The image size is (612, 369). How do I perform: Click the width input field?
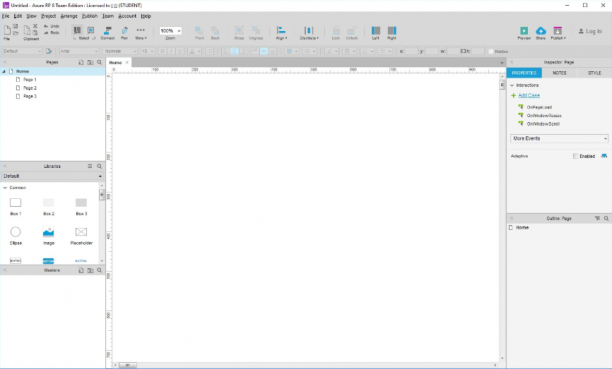(453, 51)
